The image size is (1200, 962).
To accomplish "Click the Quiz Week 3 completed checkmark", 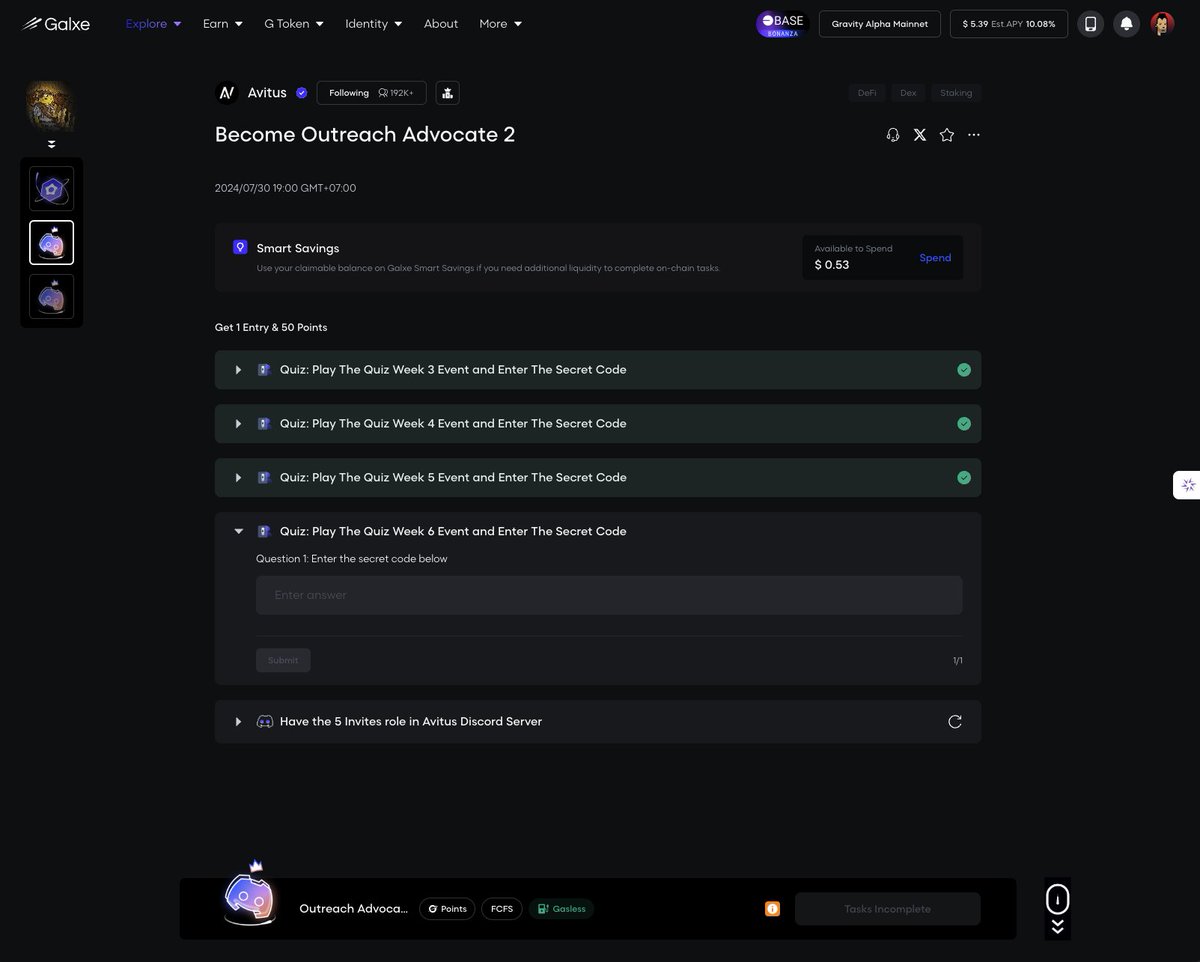I will [x=964, y=370].
